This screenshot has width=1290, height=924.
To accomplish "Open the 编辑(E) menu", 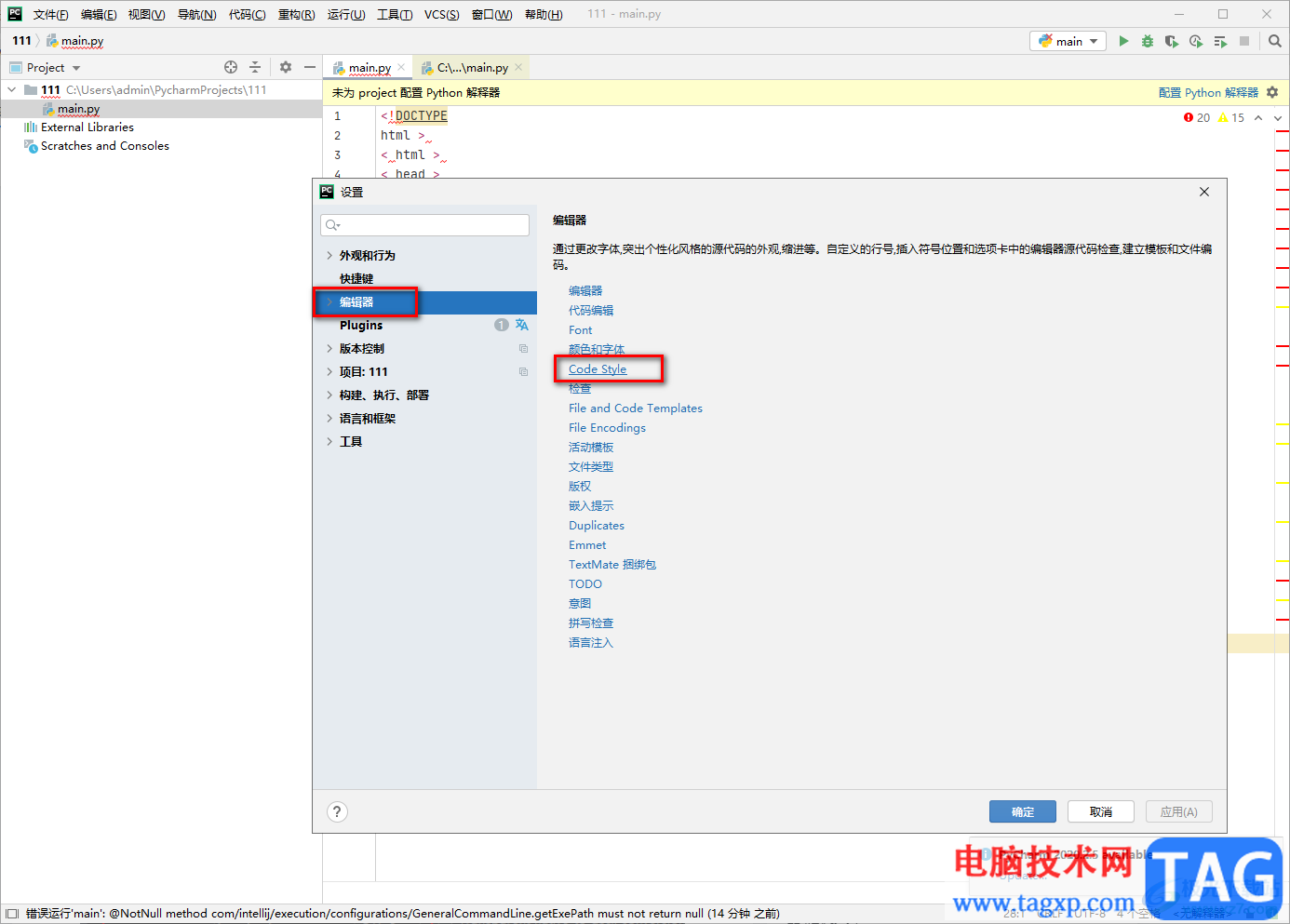I will [99, 14].
